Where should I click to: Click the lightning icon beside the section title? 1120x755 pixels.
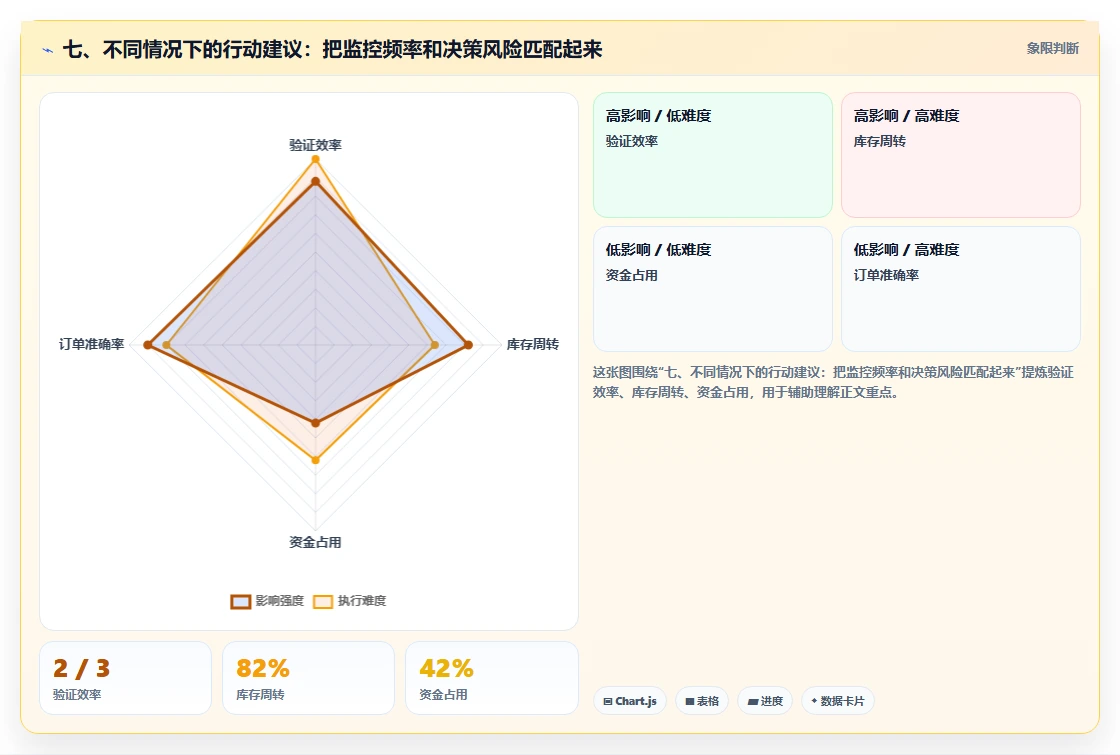coord(48,50)
